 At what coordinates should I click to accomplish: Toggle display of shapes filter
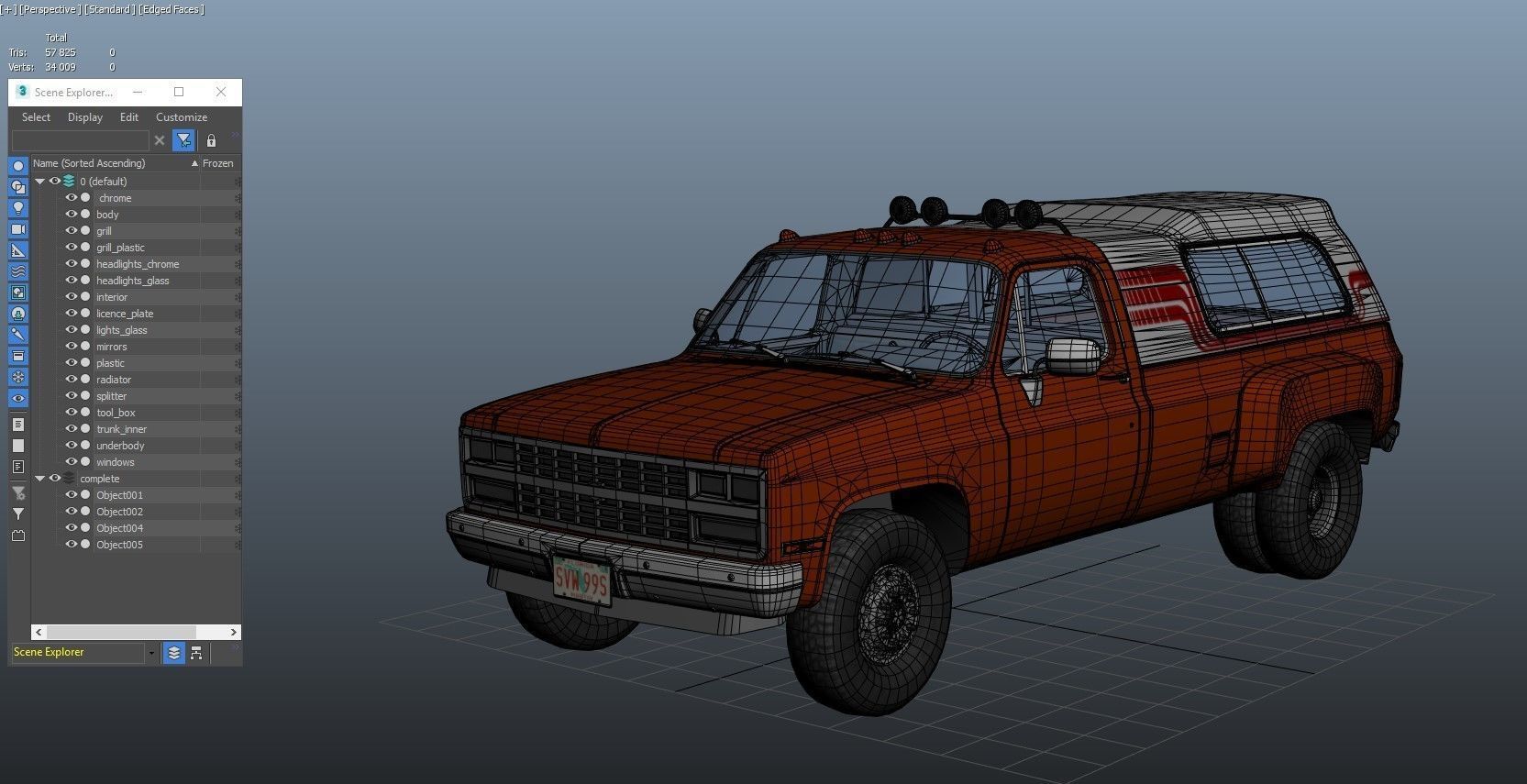tap(18, 187)
